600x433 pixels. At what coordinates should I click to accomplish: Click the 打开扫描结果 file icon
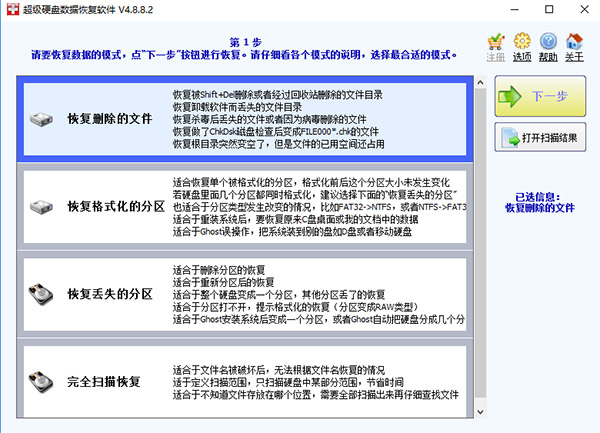point(511,138)
